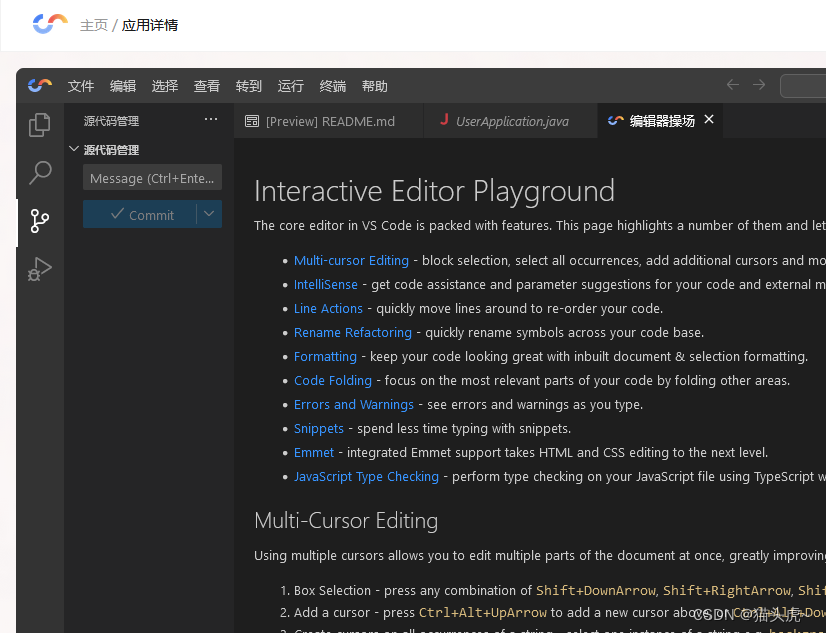The image size is (826, 633).
Task: Open the 查看 menu
Action: point(206,86)
